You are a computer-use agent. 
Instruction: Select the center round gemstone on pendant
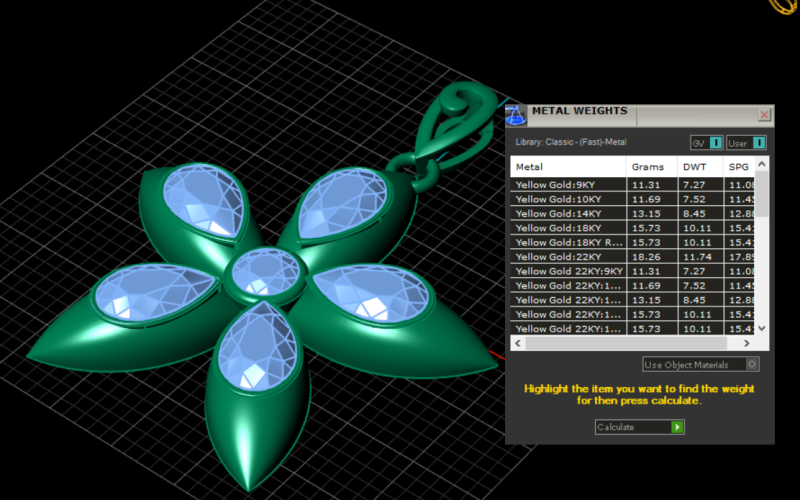[265, 272]
